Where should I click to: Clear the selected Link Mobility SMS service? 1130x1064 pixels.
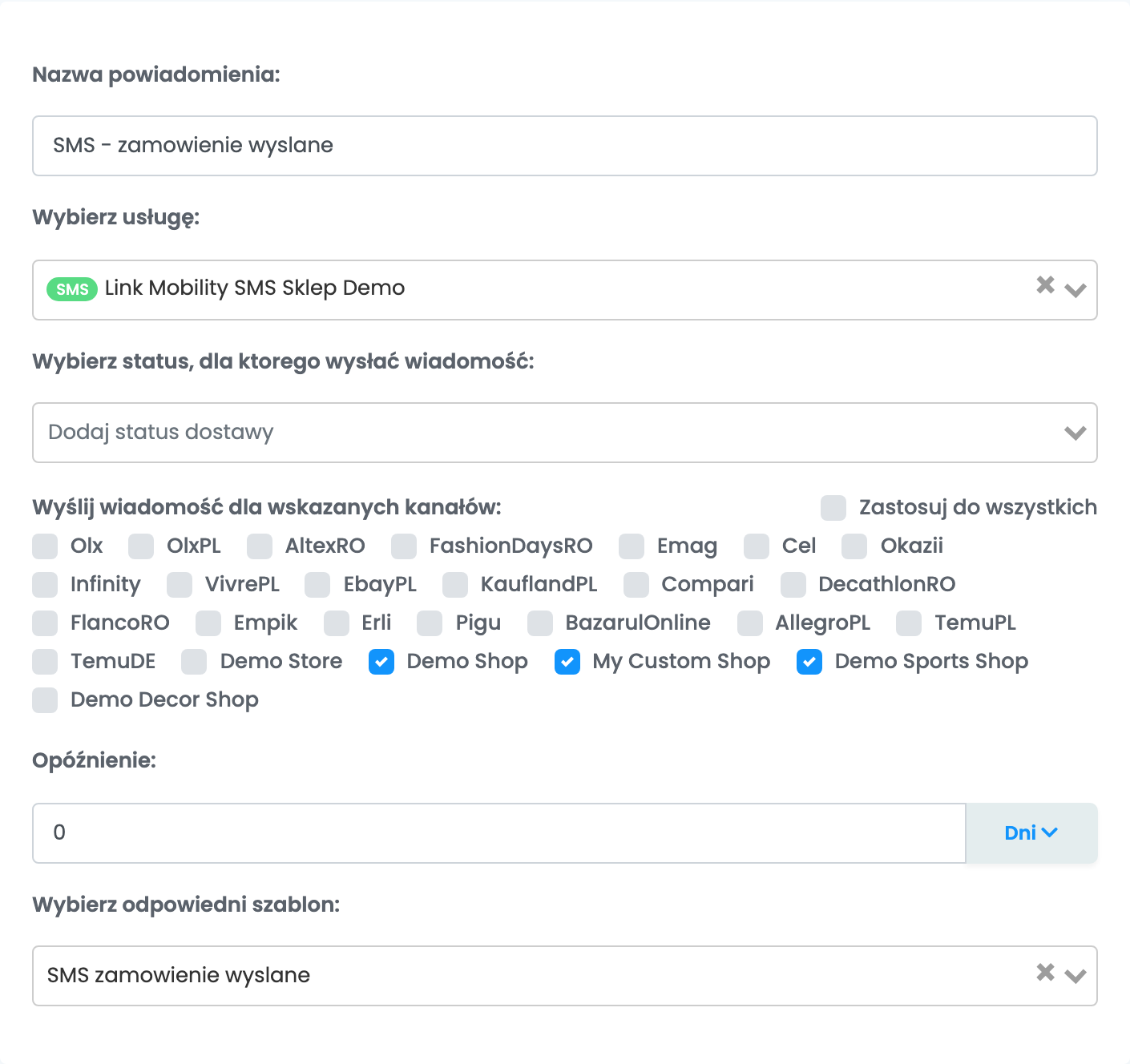pos(1045,285)
